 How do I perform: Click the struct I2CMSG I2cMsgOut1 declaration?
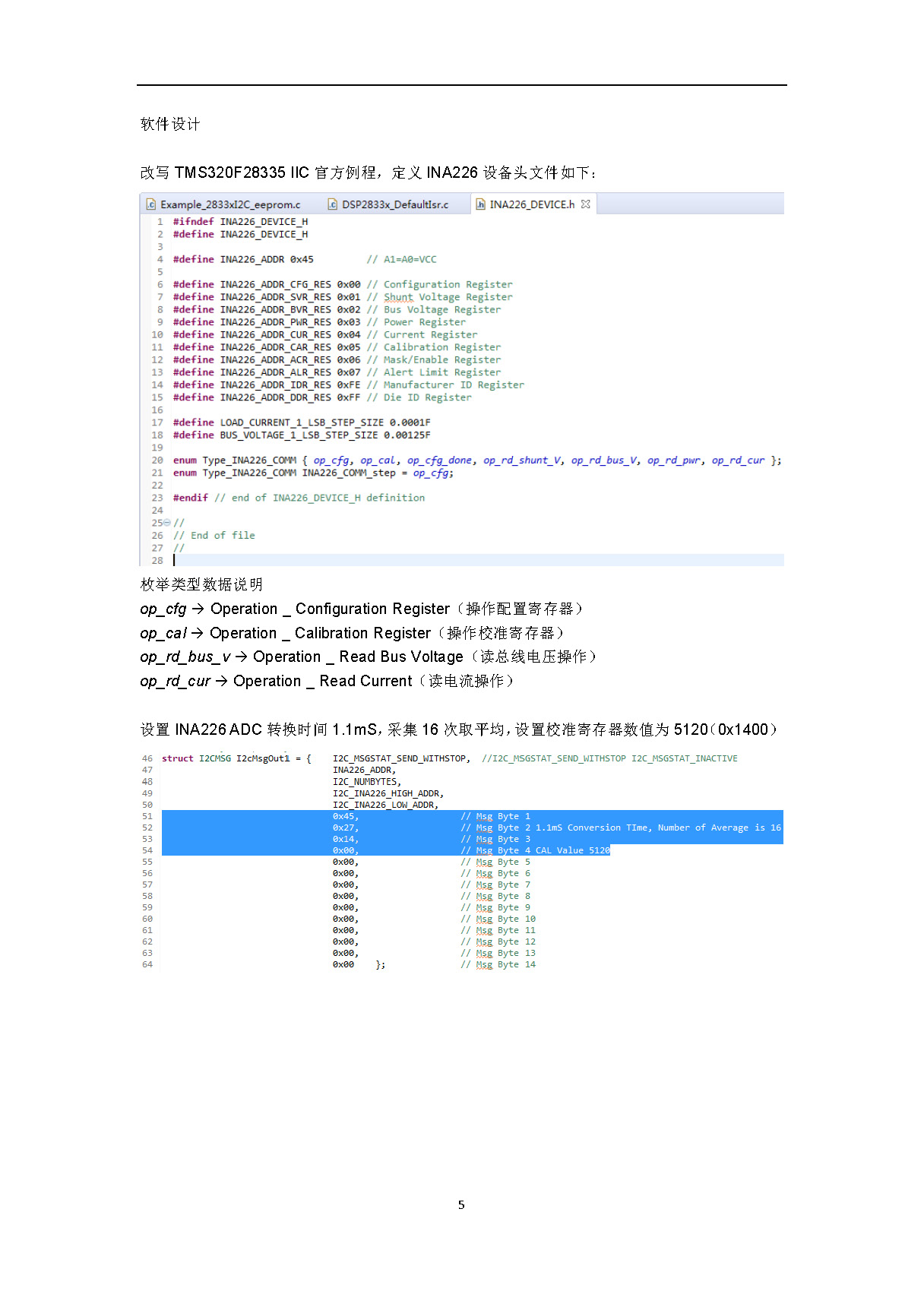(236, 758)
